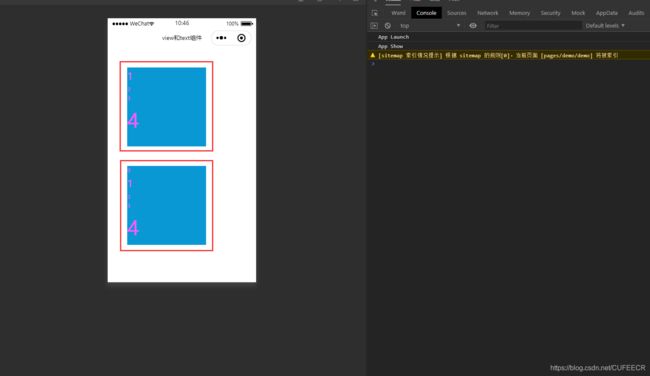Open the Default levels dropdown

click(x=605, y=26)
